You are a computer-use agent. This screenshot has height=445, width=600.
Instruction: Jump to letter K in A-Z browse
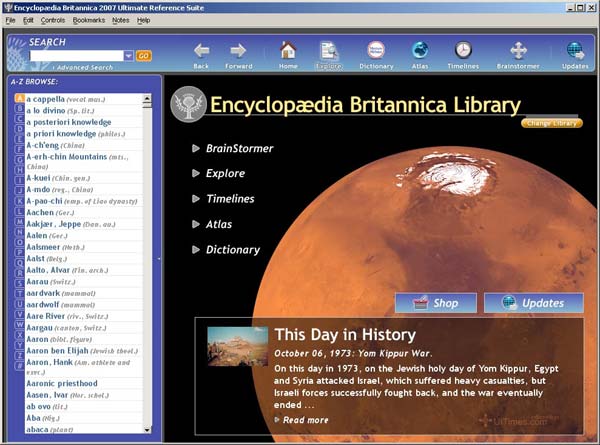[20, 201]
